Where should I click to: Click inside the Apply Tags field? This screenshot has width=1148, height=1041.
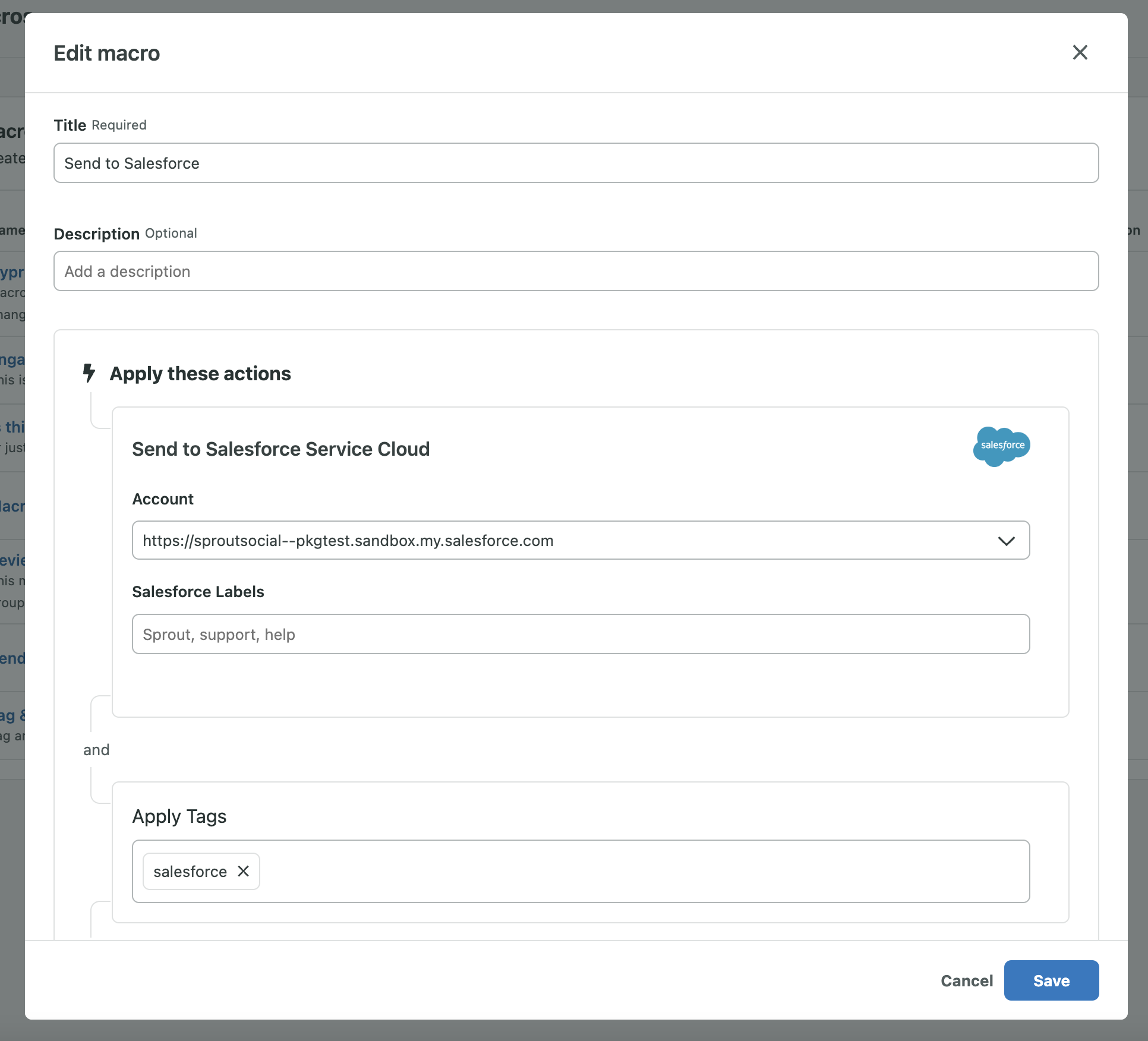594,871
